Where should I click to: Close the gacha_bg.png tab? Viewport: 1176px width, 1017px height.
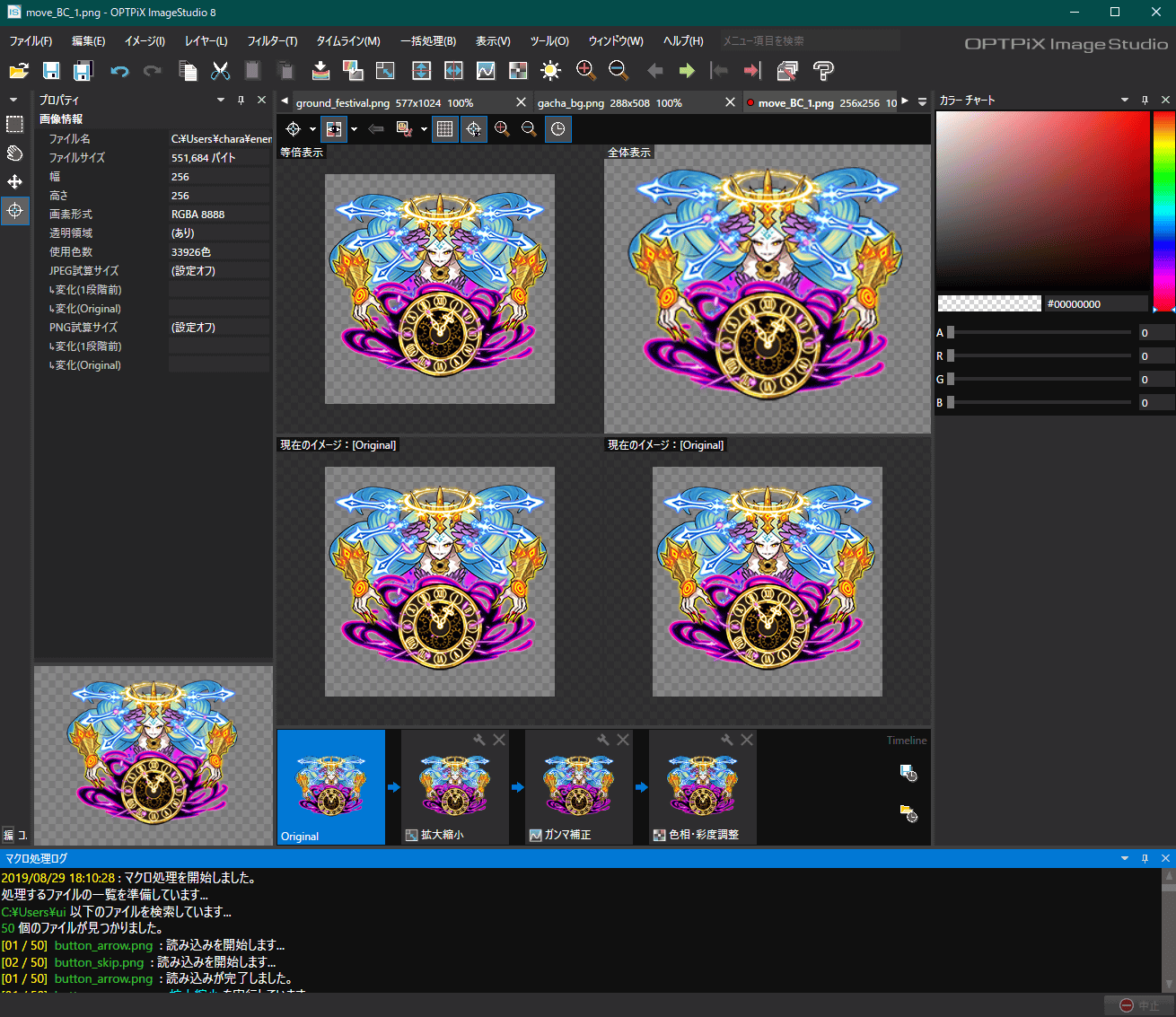(730, 102)
